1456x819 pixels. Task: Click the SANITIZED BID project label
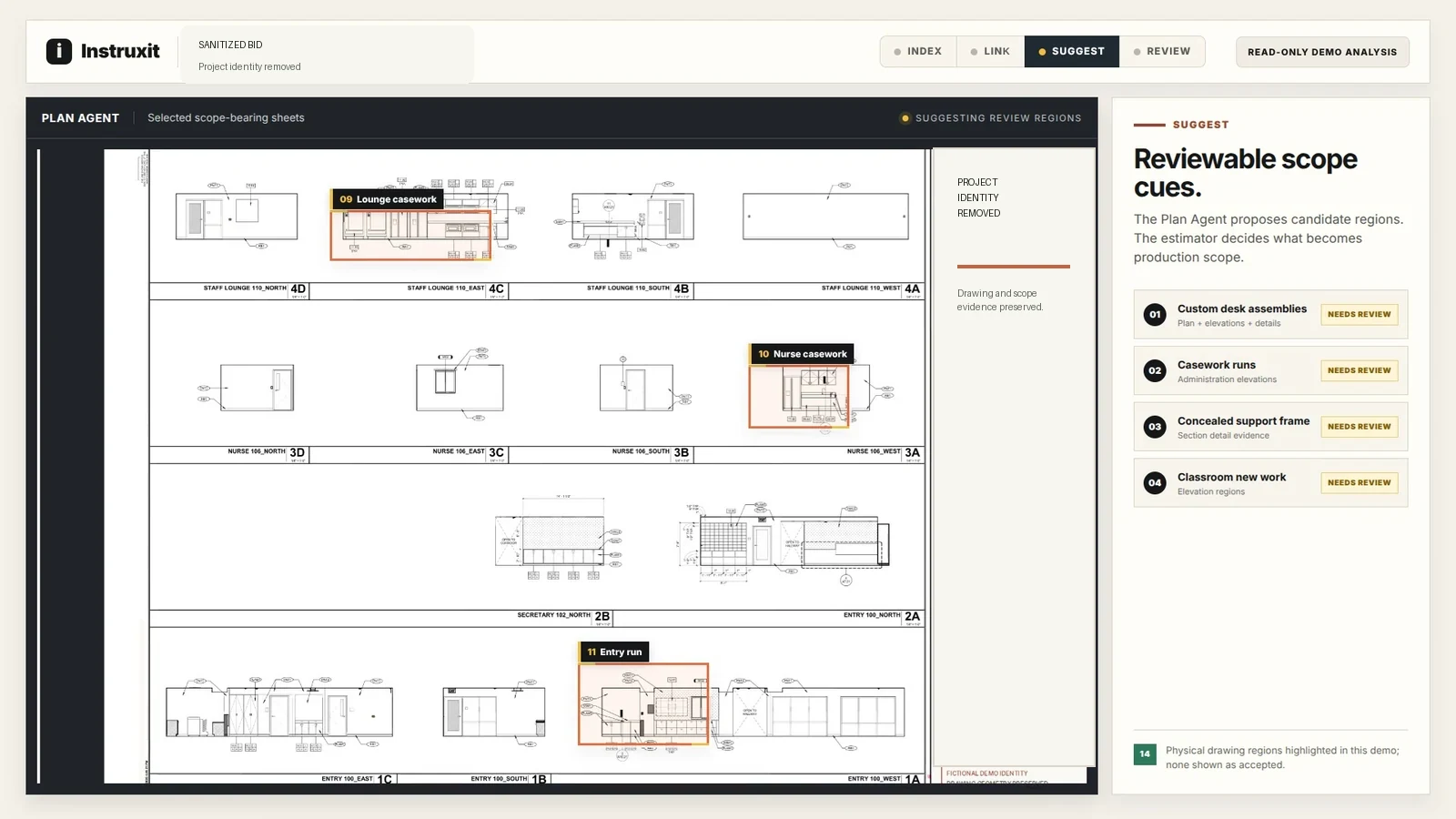pyautogui.click(x=230, y=45)
